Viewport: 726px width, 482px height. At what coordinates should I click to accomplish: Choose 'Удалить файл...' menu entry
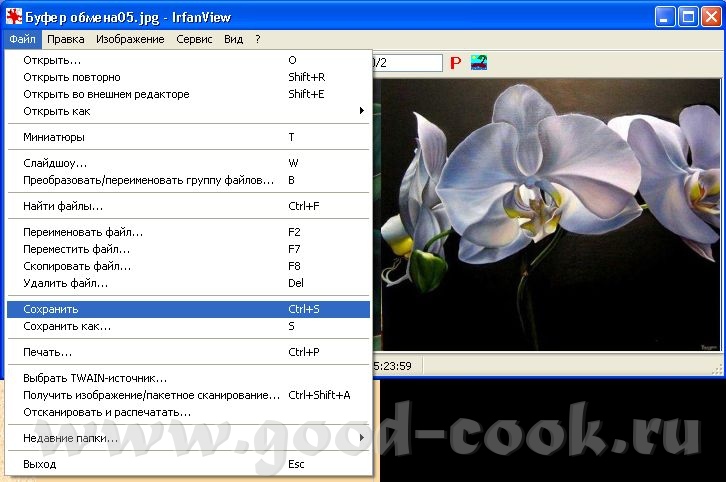pyautogui.click(x=65, y=283)
